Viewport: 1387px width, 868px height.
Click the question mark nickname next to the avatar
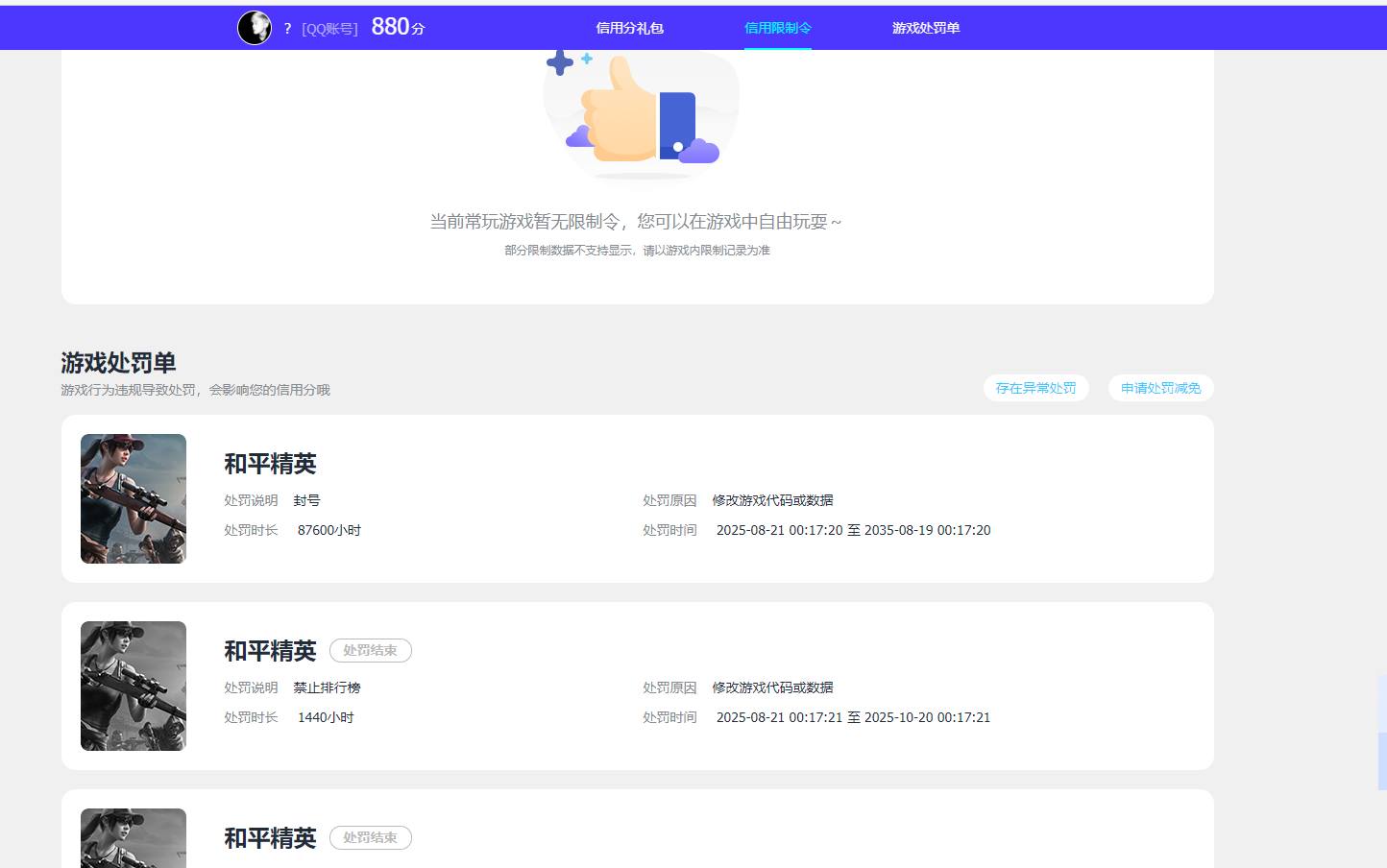287,29
